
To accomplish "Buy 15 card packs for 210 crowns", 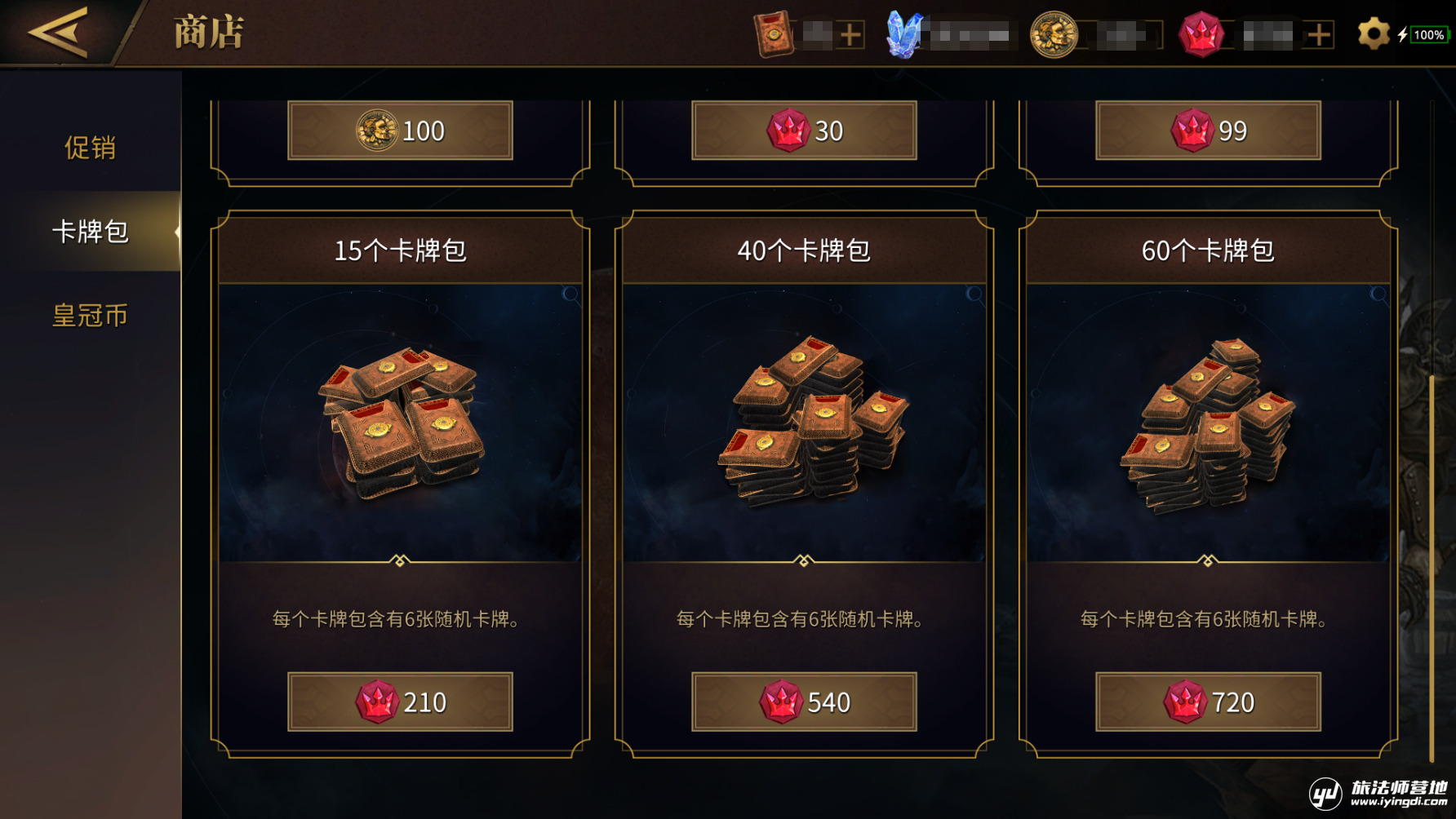I will point(400,702).
